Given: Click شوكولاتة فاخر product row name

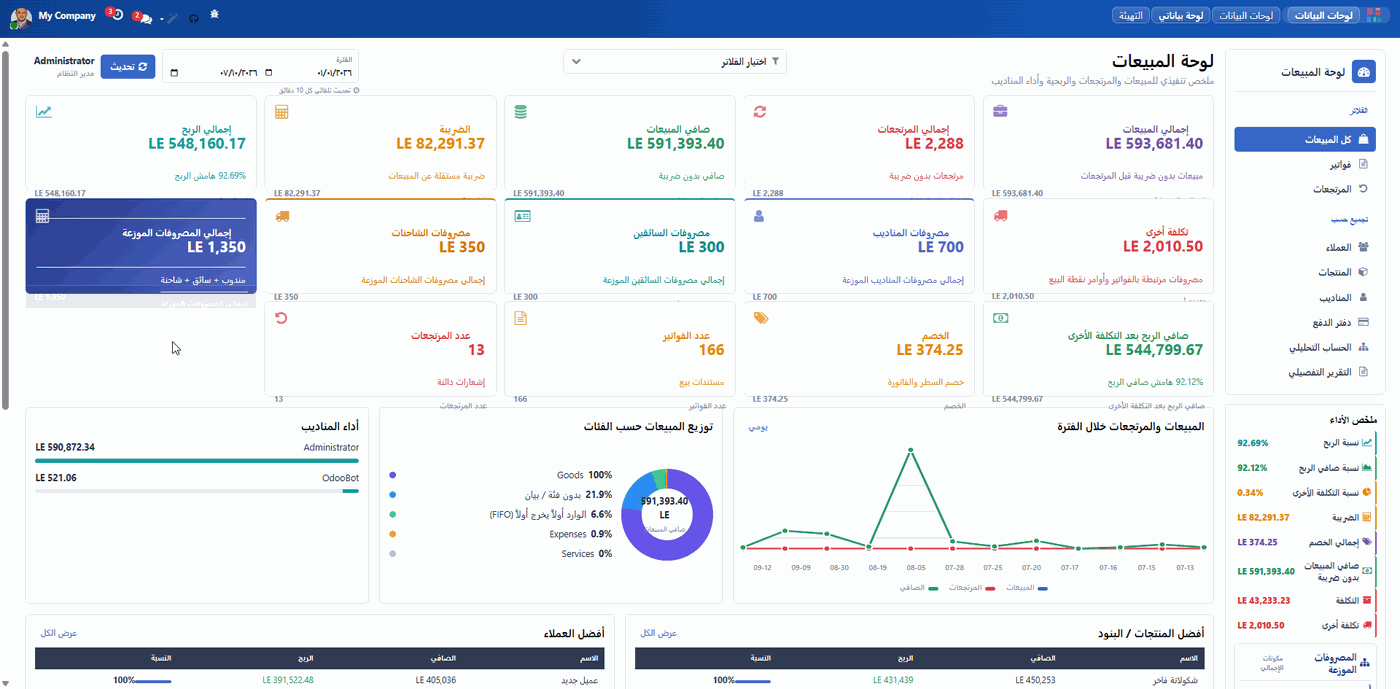Looking at the screenshot, I should pos(1177,681).
